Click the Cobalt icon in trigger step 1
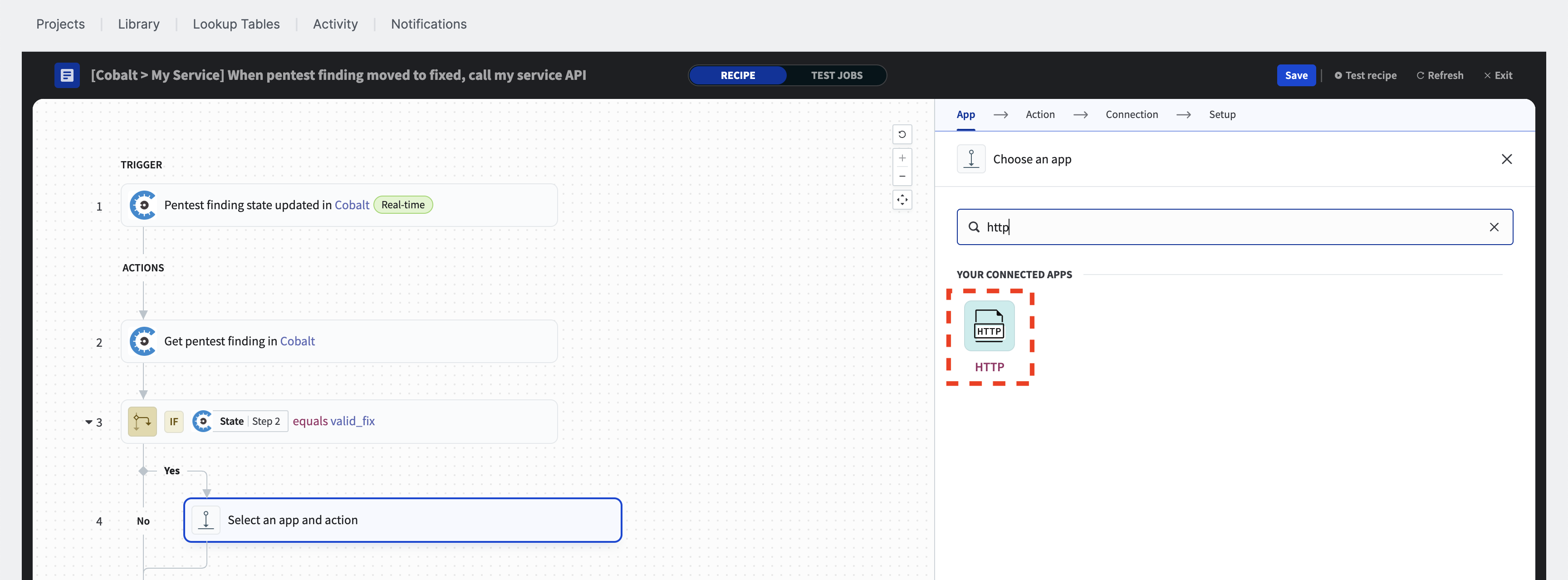This screenshot has width=1568, height=580. 143,205
